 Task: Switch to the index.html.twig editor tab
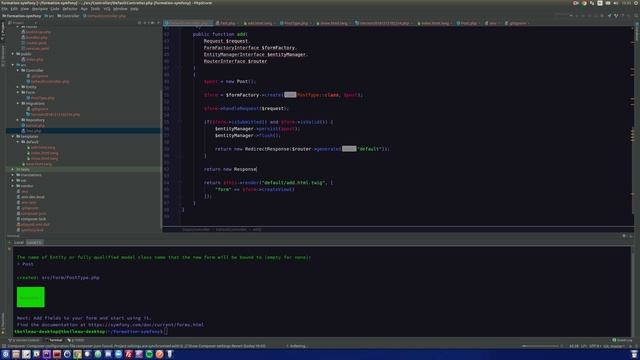(434, 23)
